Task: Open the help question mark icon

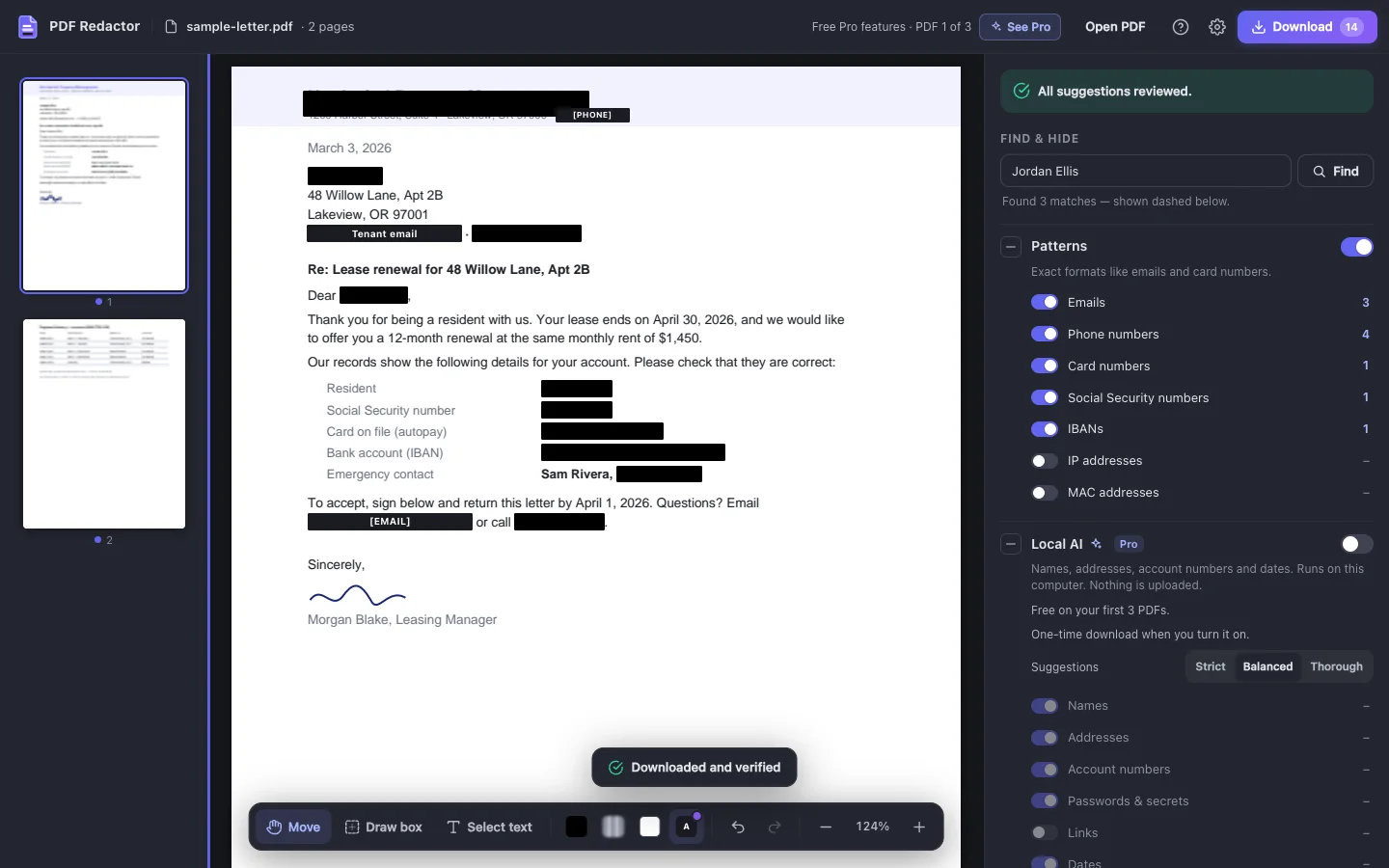Action: click(1181, 27)
